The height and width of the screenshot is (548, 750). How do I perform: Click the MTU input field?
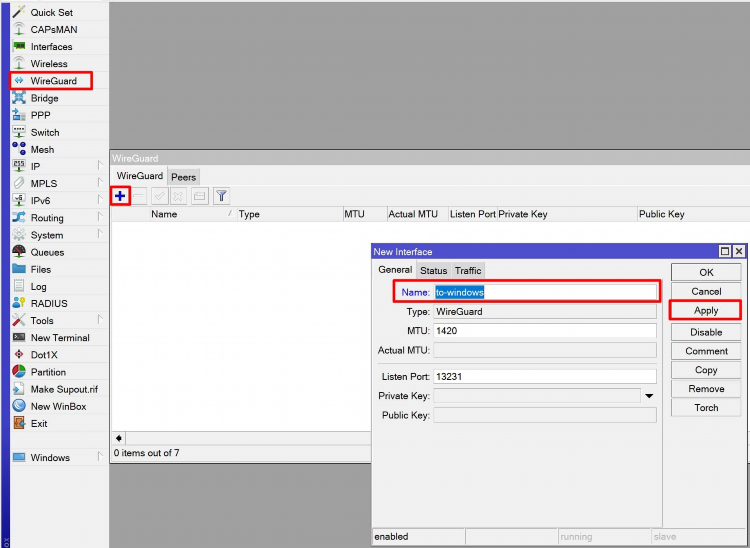545,331
